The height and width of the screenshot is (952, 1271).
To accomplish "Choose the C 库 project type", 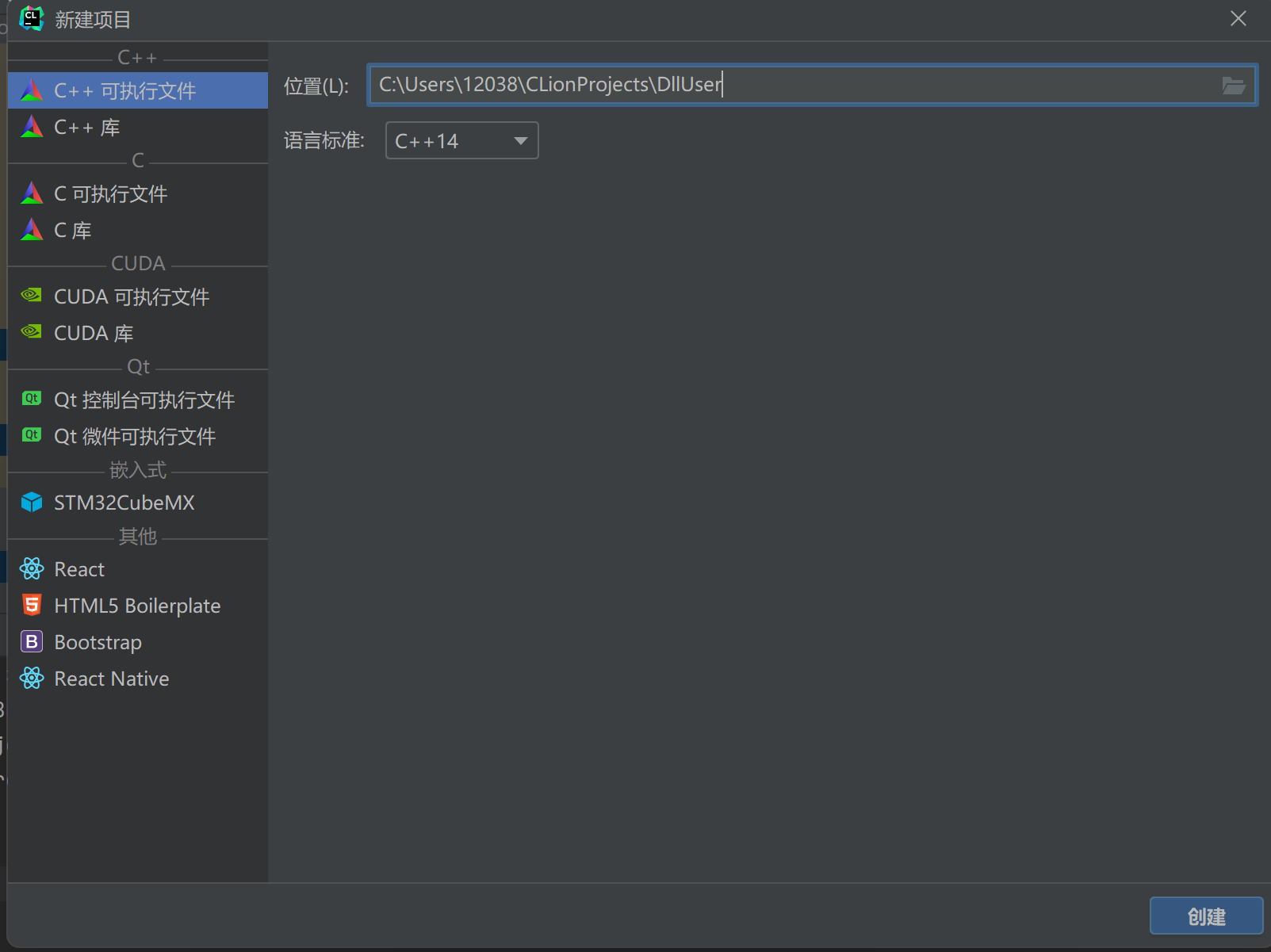I will pyautogui.click(x=138, y=230).
